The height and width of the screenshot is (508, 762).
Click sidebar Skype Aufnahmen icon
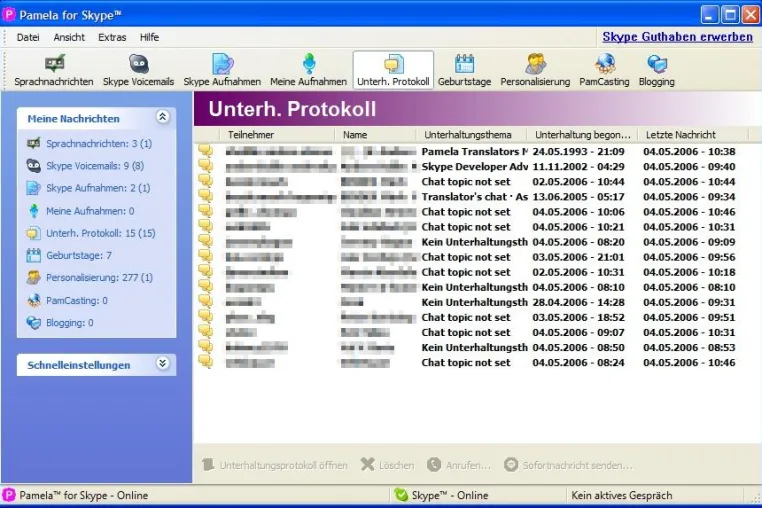click(x=34, y=188)
